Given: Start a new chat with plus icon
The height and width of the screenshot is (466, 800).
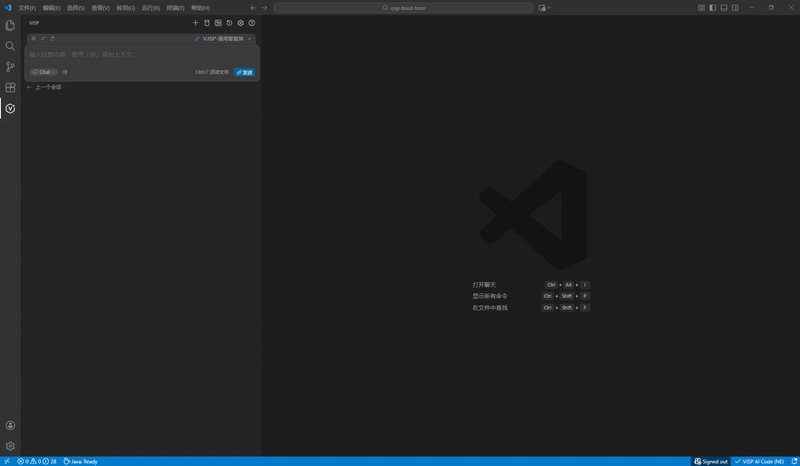Looking at the screenshot, I should tap(195, 22).
